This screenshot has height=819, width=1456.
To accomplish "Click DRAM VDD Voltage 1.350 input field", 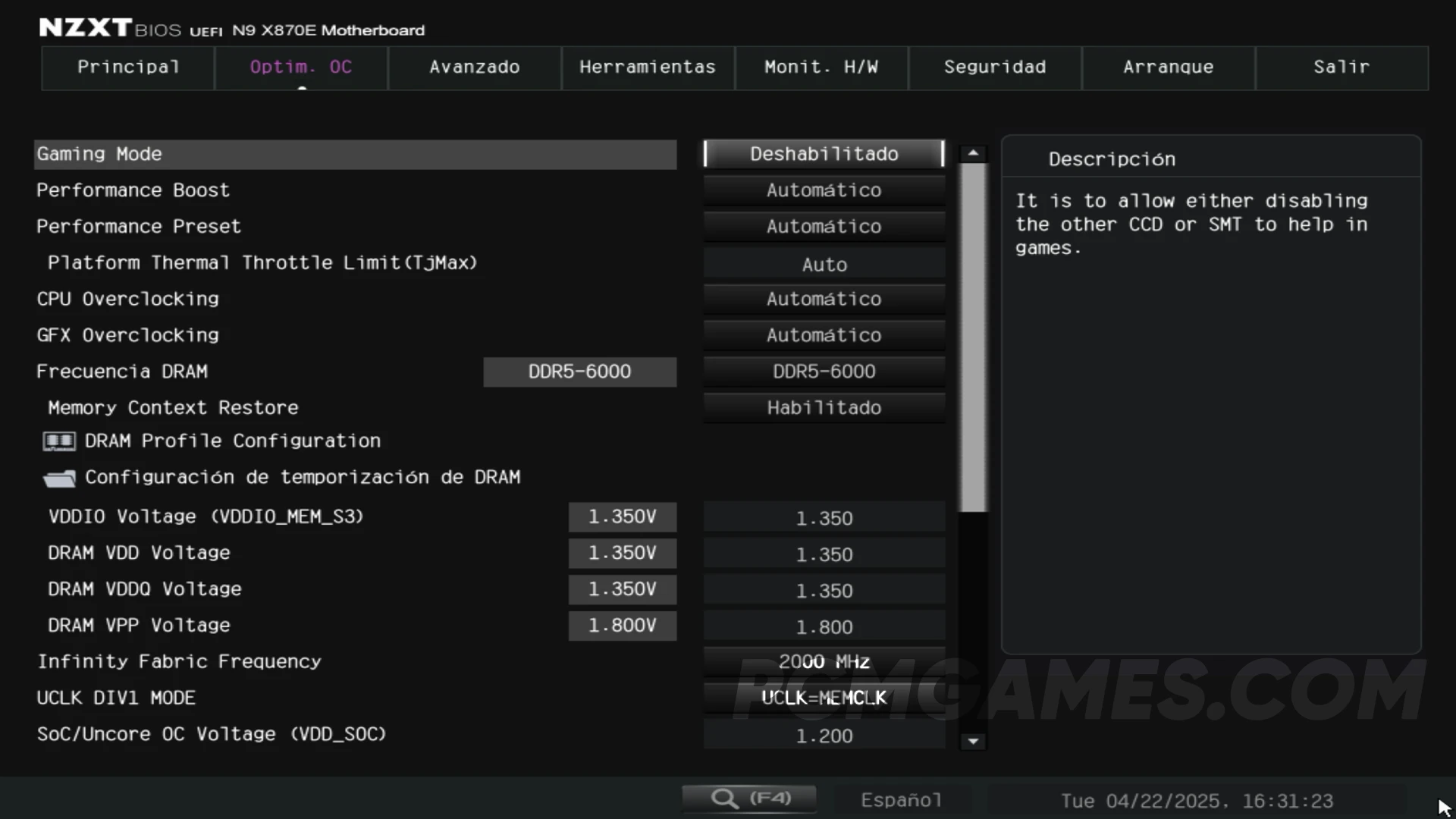I will click(824, 554).
